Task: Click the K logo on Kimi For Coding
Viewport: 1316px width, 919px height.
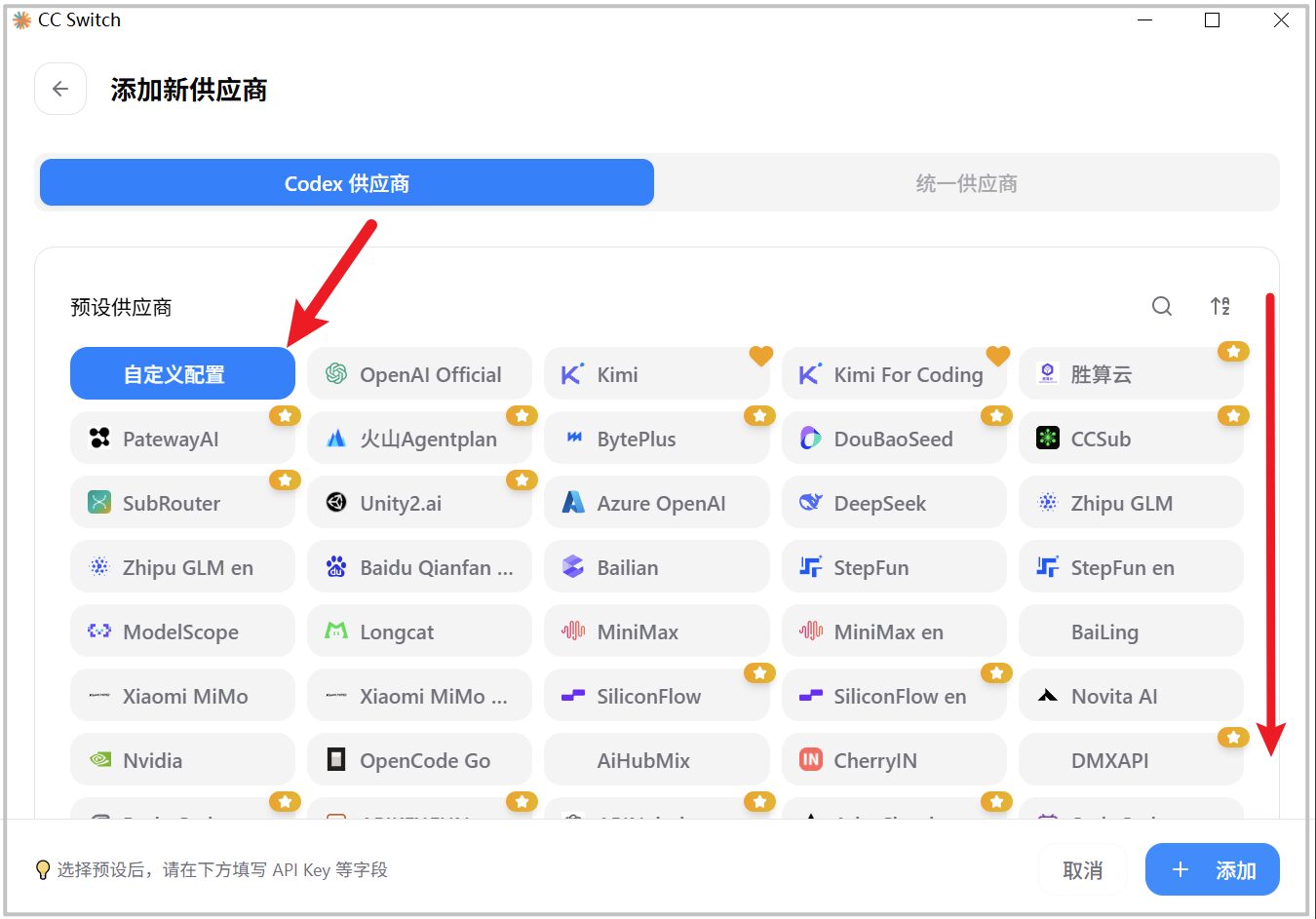Action: click(810, 374)
